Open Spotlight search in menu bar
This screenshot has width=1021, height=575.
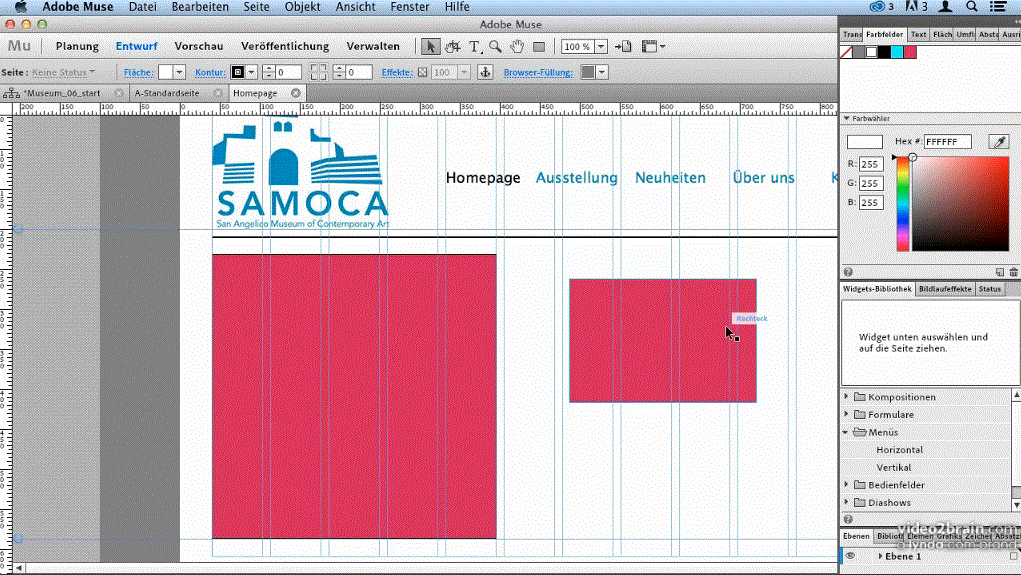coord(972,7)
